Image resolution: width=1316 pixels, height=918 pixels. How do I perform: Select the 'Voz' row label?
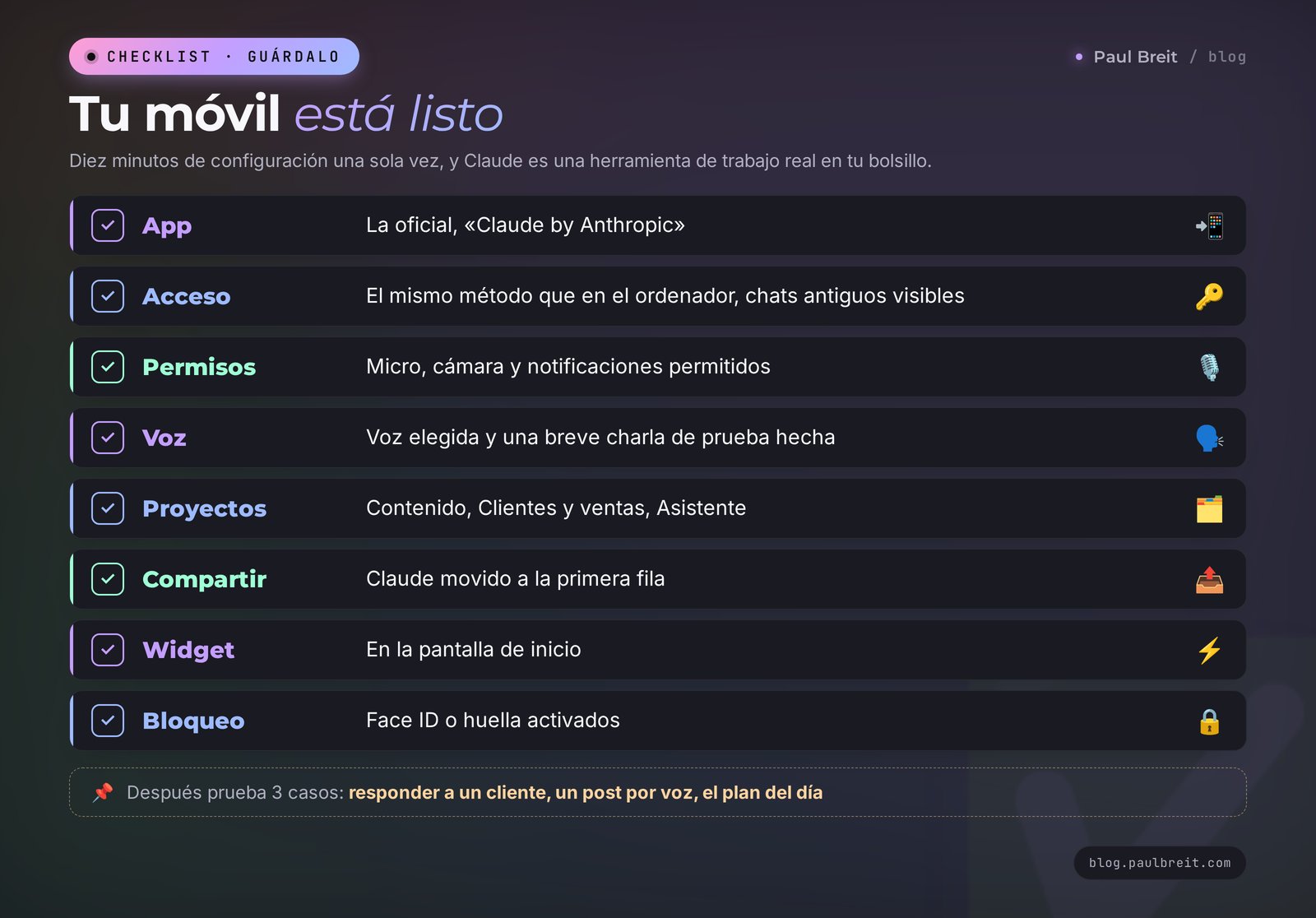coord(164,438)
